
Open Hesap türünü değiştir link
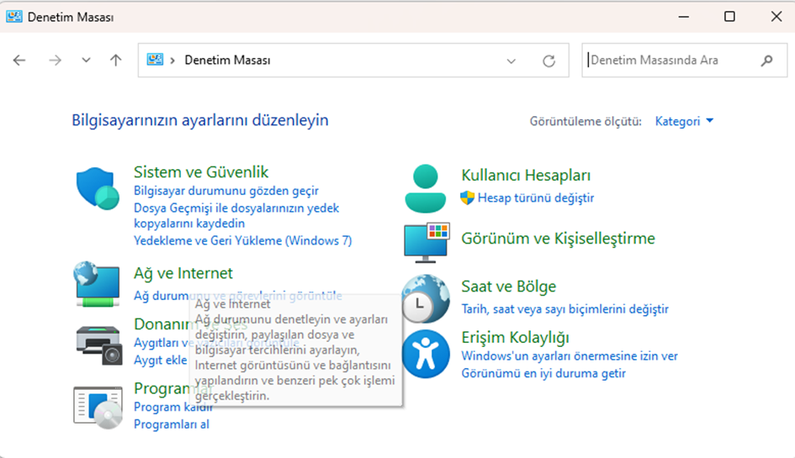pyautogui.click(x=535, y=198)
